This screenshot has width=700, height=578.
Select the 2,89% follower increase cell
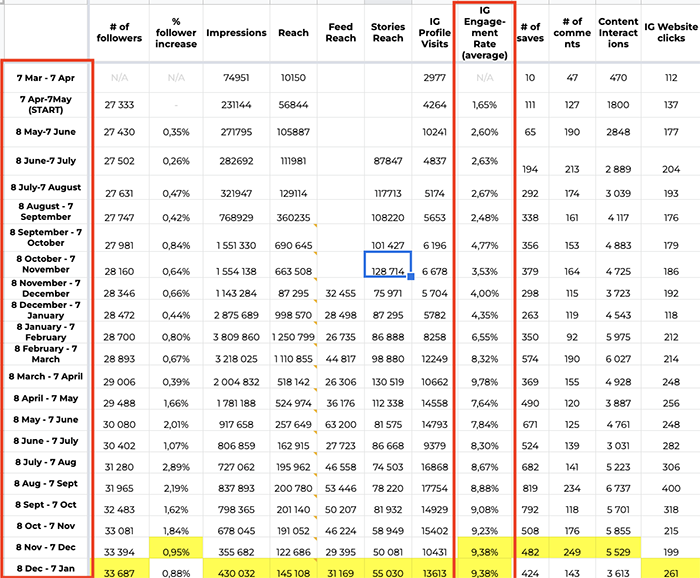tap(176, 467)
